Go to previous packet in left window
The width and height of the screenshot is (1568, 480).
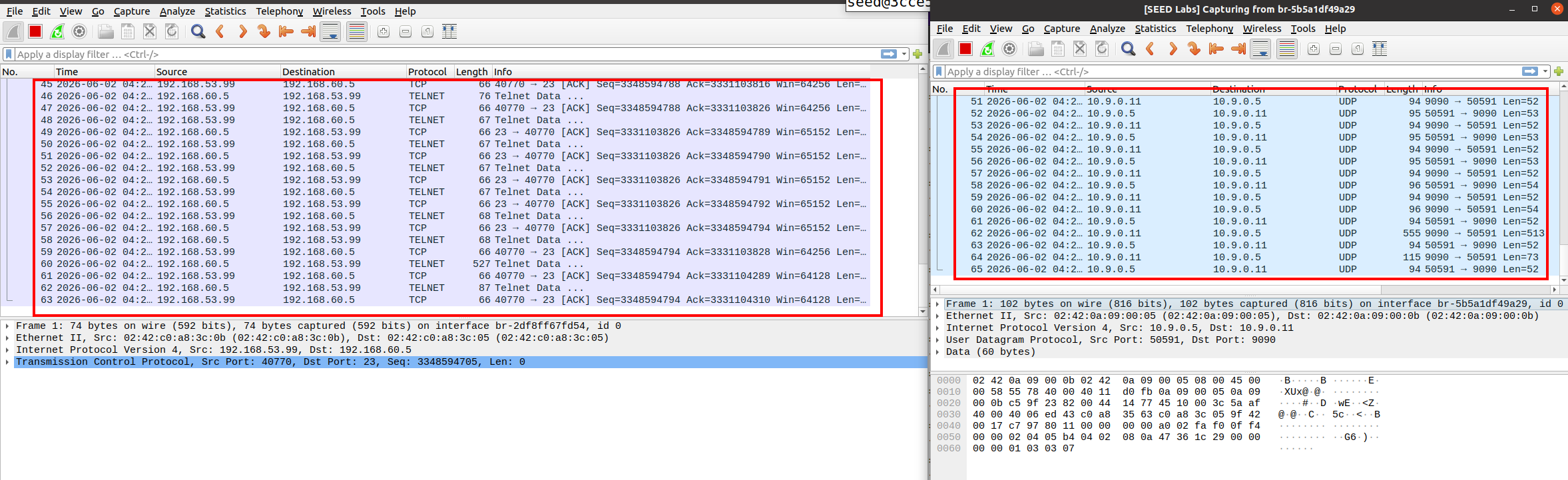pyautogui.click(x=220, y=31)
